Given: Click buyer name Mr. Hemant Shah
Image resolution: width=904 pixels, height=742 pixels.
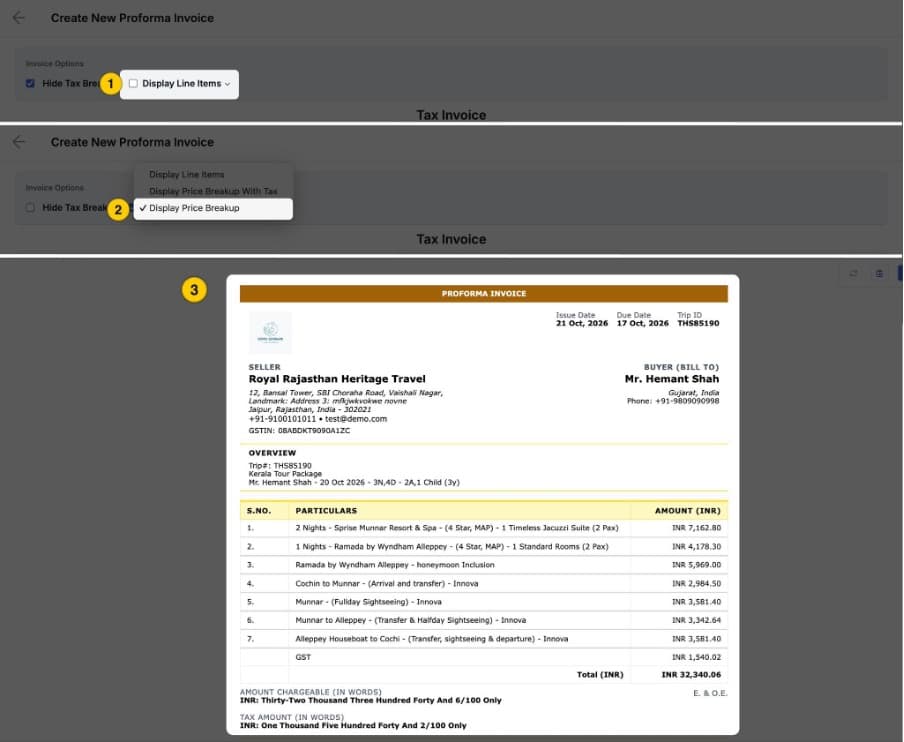Looking at the screenshot, I should 672,379.
